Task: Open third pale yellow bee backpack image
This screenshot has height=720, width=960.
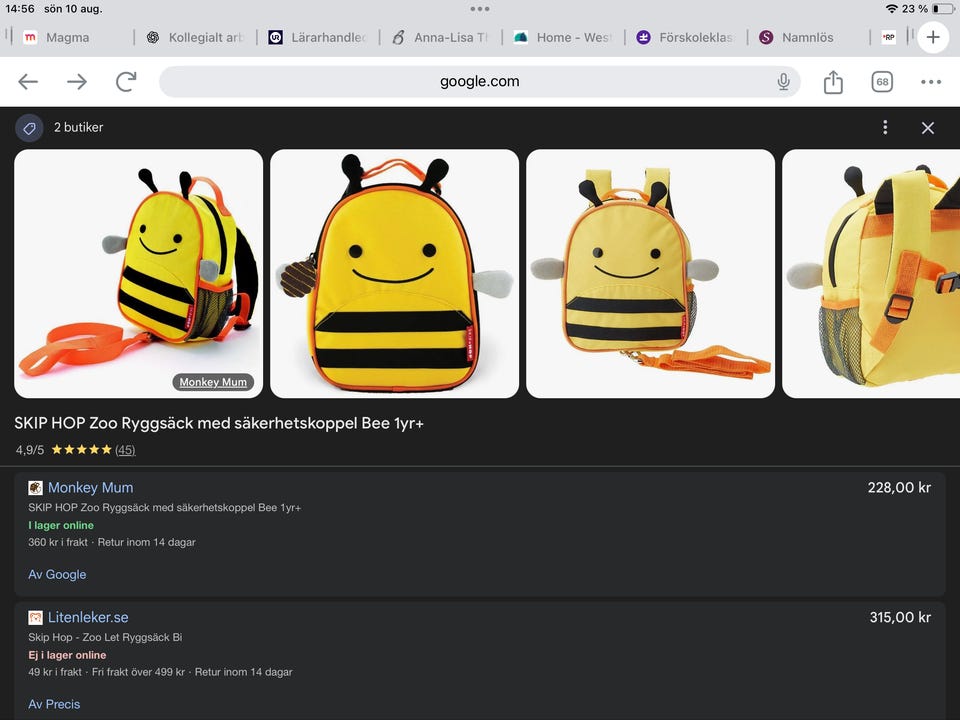Action: pos(650,274)
